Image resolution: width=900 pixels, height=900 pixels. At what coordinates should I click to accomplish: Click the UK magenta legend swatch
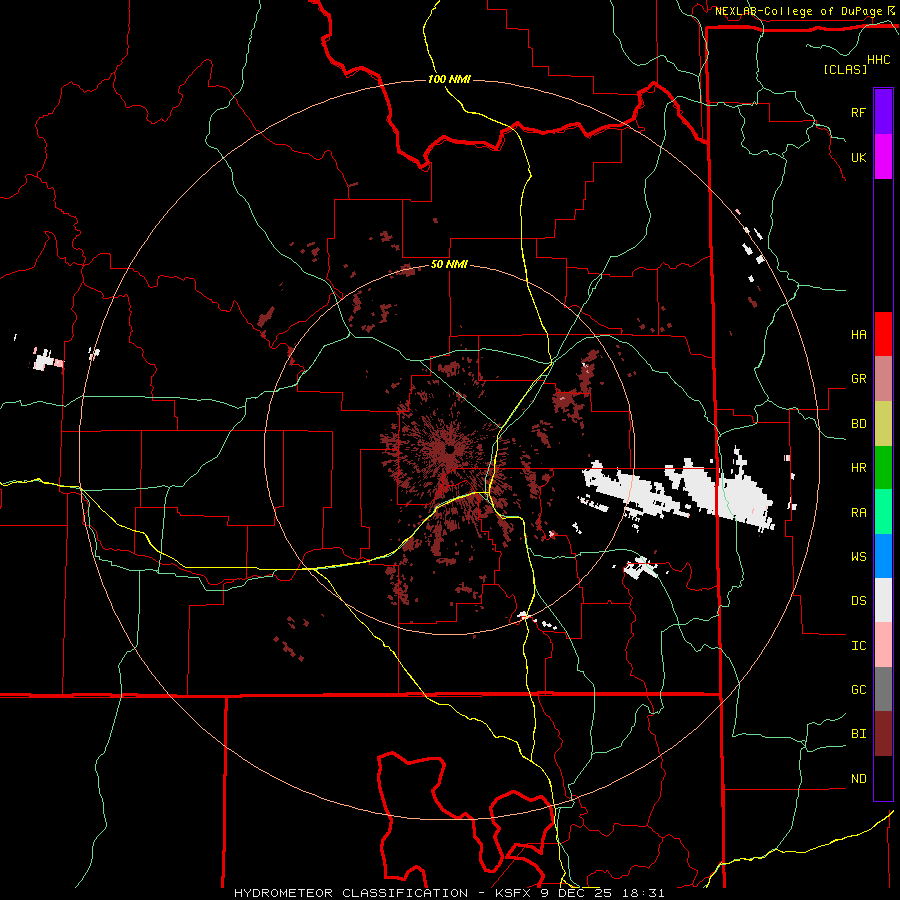(x=883, y=157)
